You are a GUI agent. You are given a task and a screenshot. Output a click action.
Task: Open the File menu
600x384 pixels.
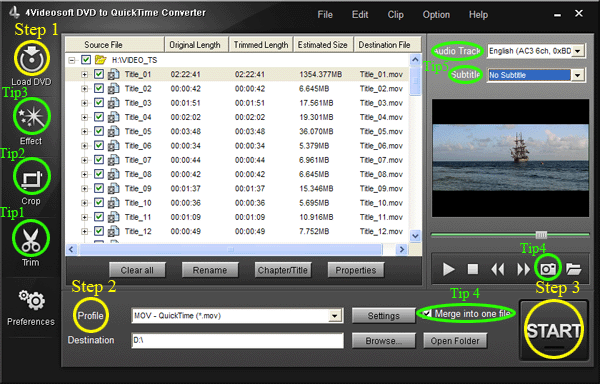(x=325, y=15)
